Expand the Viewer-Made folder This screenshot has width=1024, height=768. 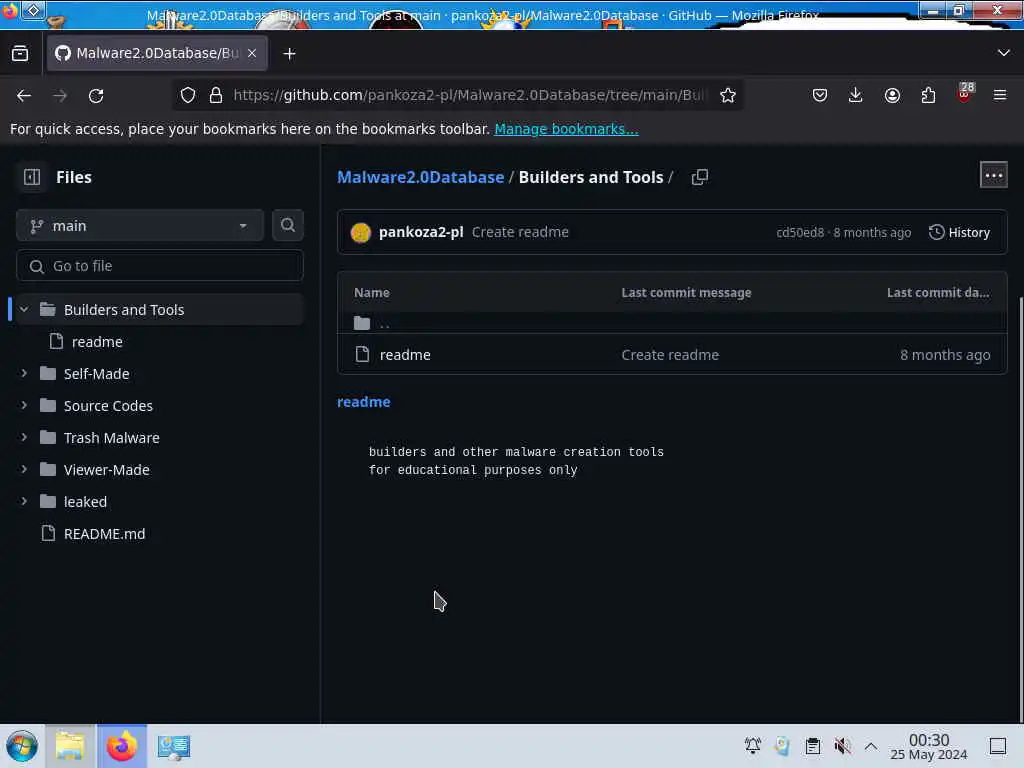tap(24, 470)
